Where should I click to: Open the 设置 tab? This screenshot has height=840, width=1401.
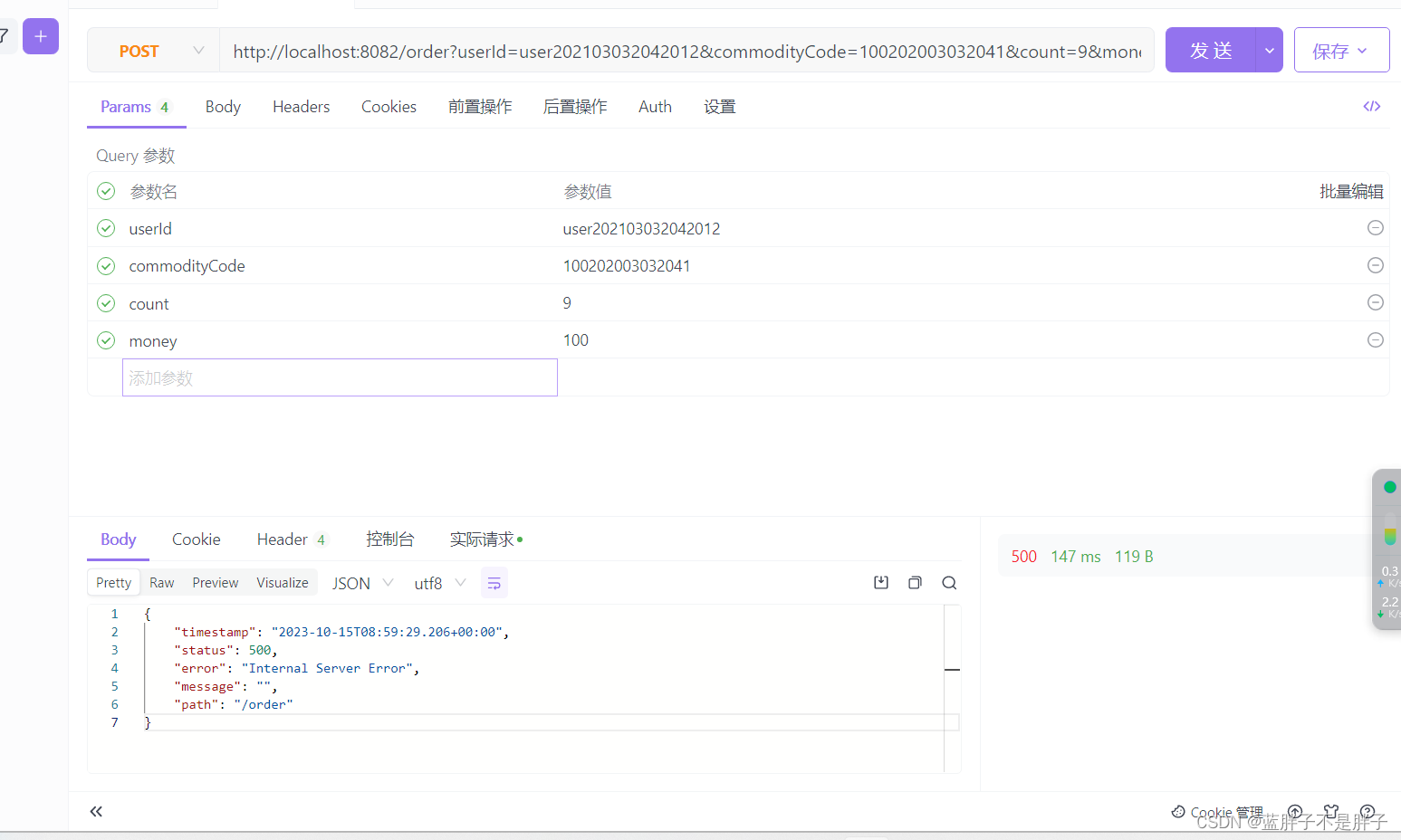pos(720,107)
